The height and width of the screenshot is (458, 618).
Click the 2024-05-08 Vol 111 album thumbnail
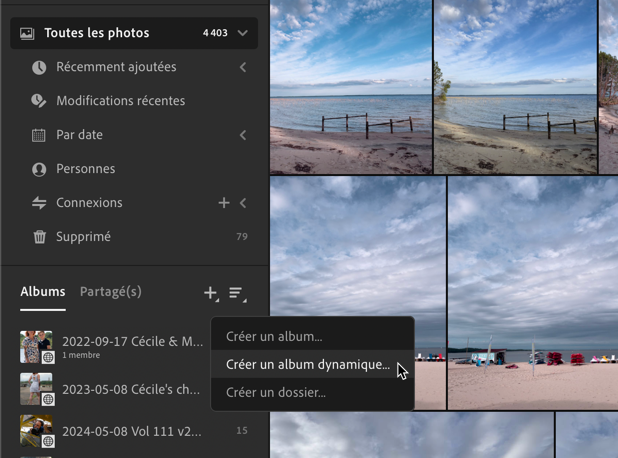pos(36,430)
